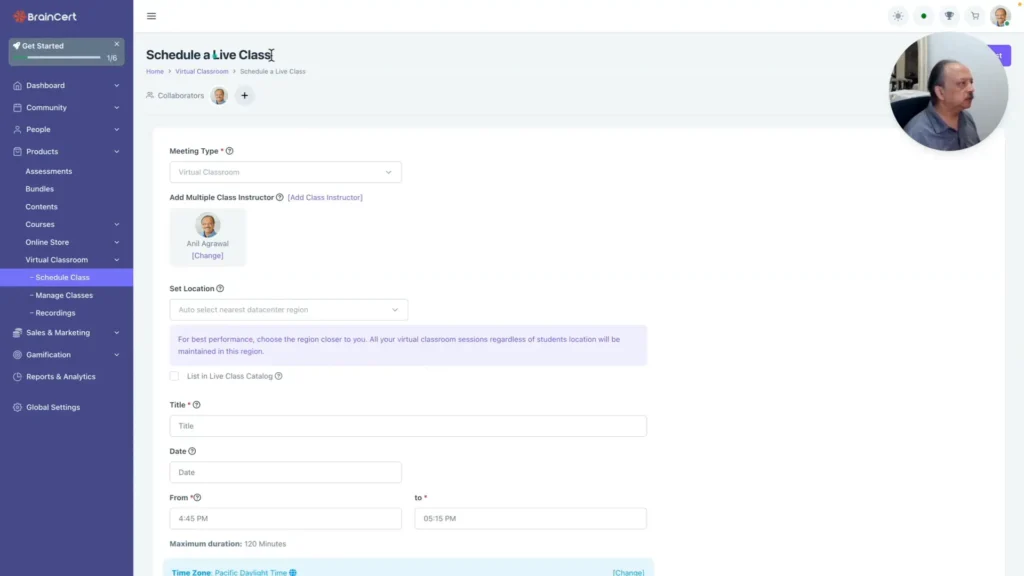
Task: Add a collaborator with plus button
Action: pyautogui.click(x=244, y=95)
